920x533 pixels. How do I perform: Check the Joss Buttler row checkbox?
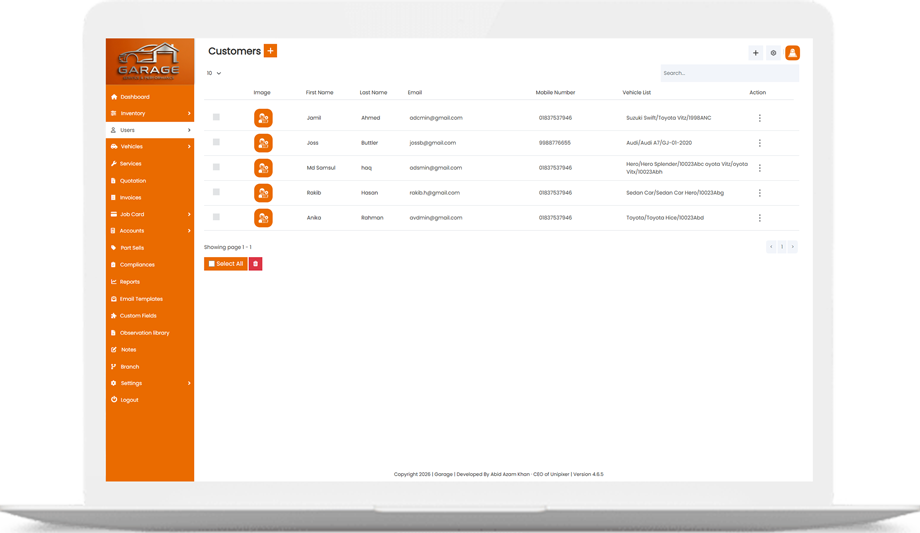click(216, 142)
